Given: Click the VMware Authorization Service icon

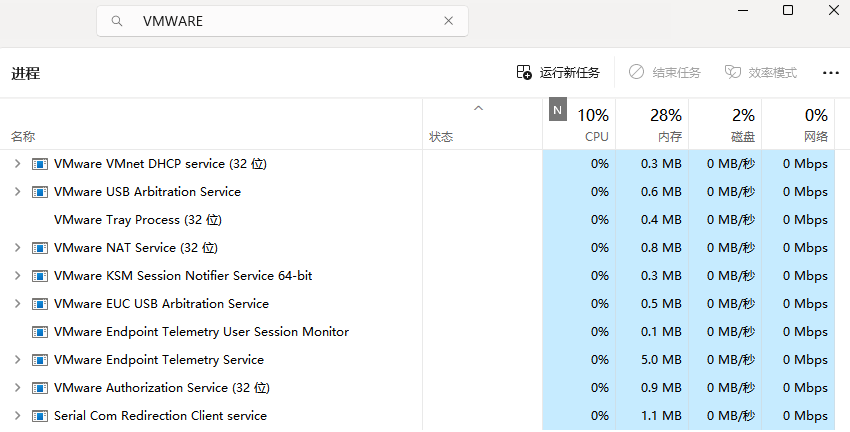Looking at the screenshot, I should click(x=40, y=387).
